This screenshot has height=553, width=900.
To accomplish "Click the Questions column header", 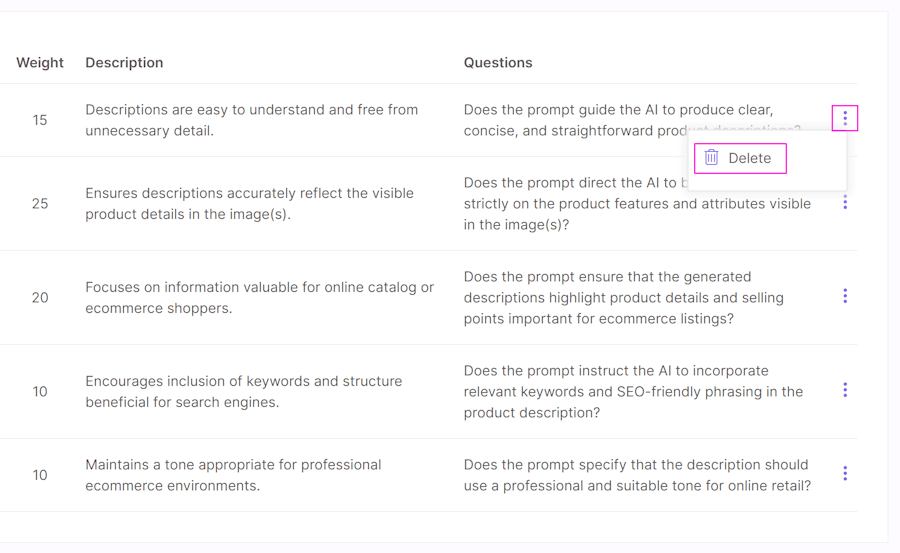I will pyautogui.click(x=498, y=63).
